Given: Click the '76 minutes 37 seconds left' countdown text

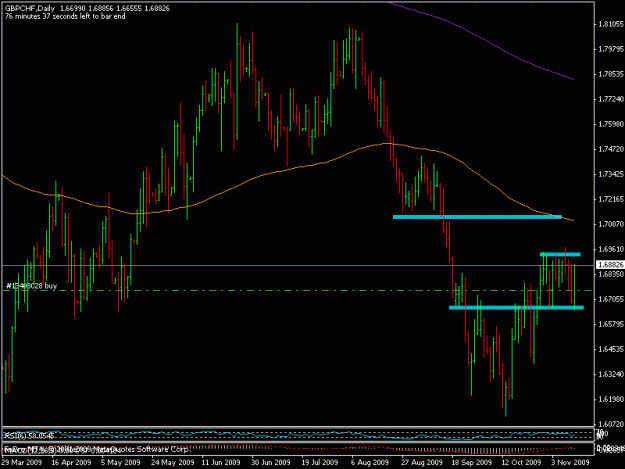Looking at the screenshot, I should (65, 17).
